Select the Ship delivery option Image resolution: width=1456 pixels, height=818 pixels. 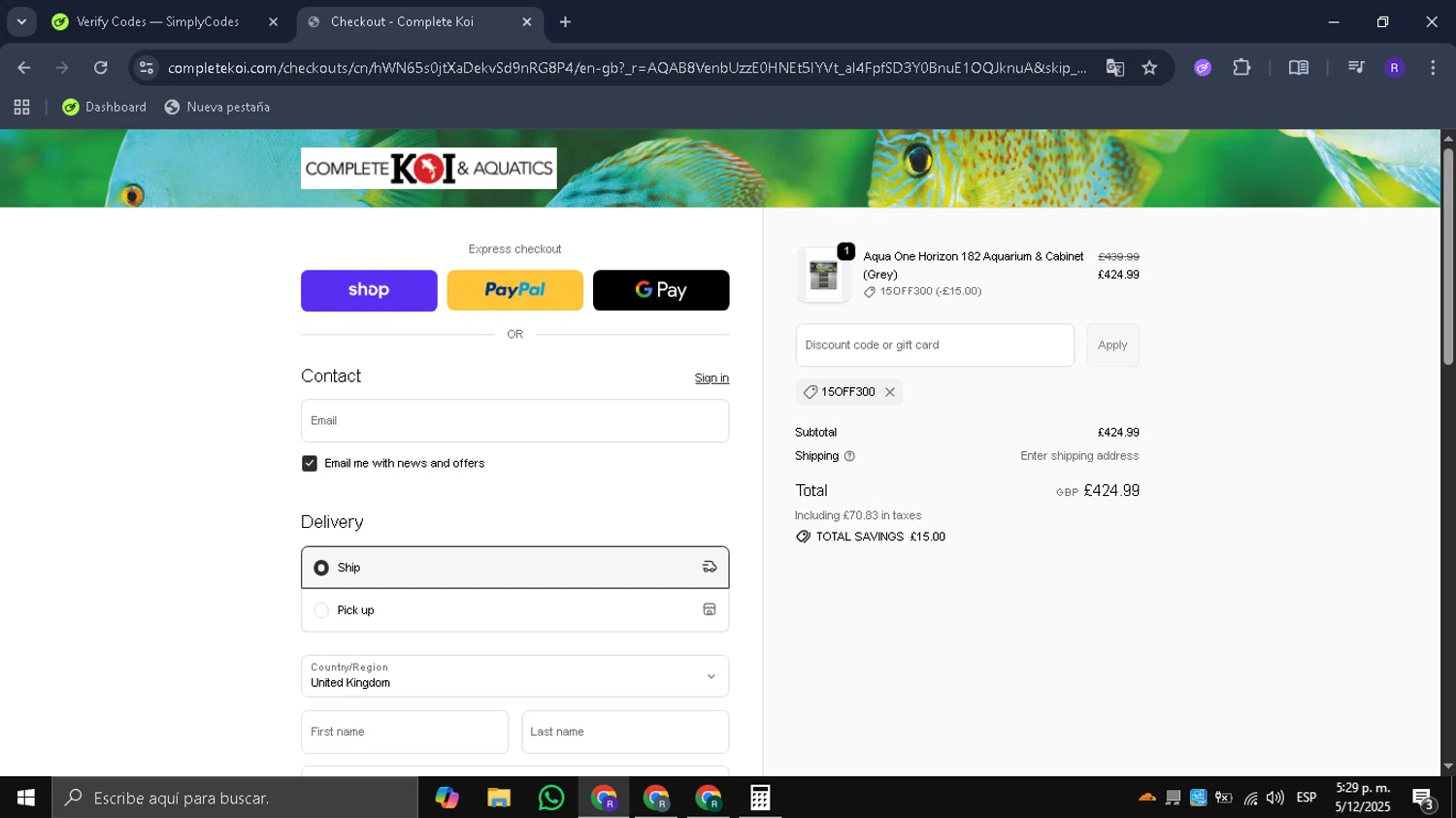coord(514,568)
